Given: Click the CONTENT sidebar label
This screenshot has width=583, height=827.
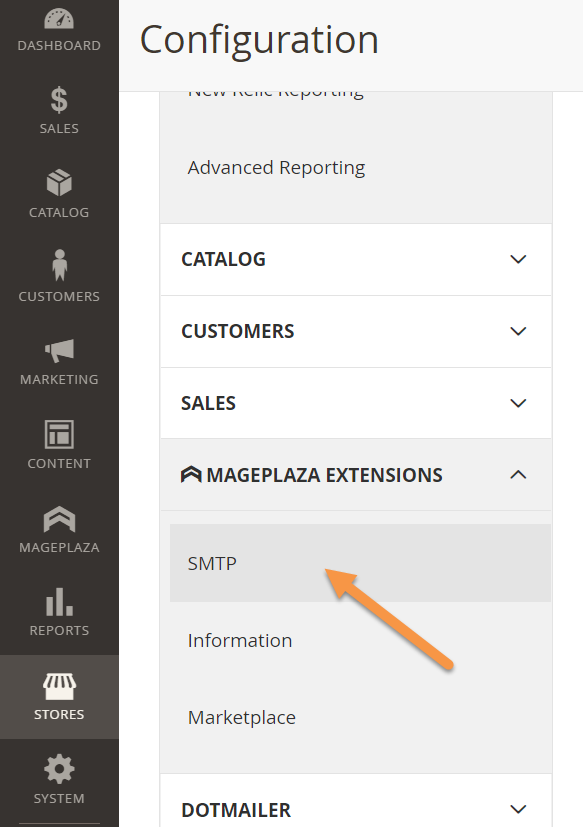Looking at the screenshot, I should [x=59, y=463].
